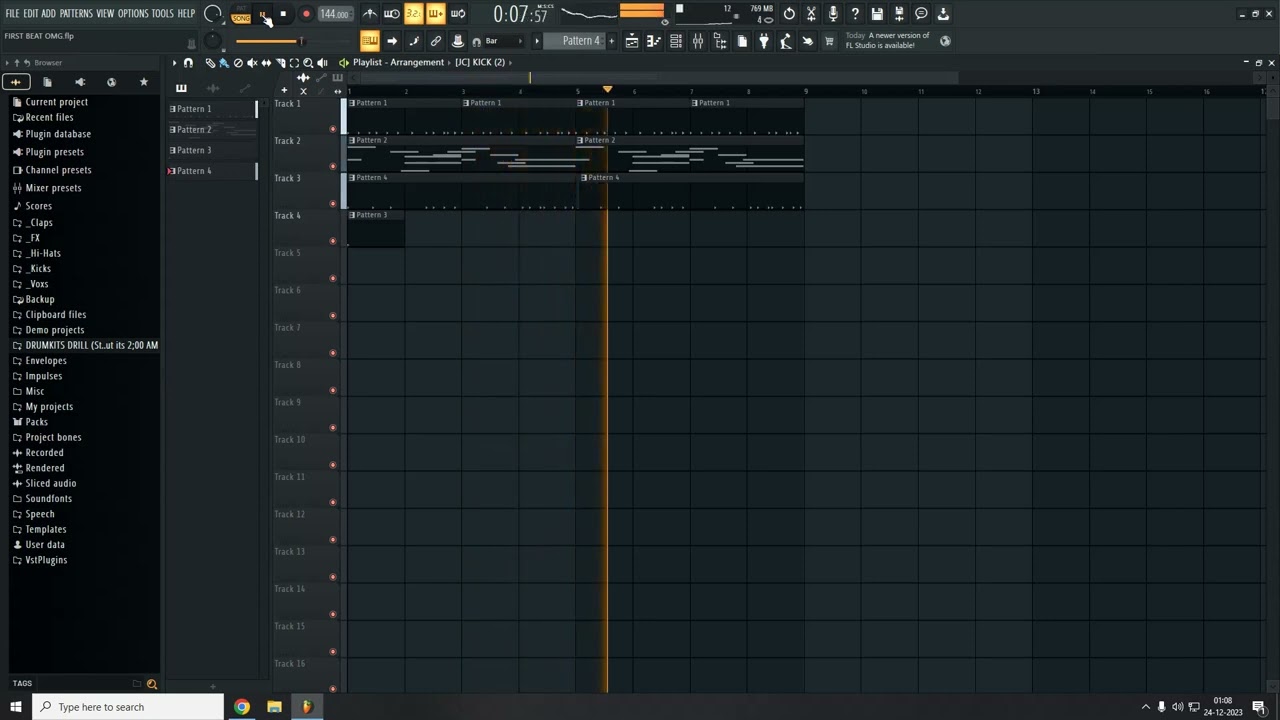Open the newer version available news message
Screen dimensions: 1280x720
click(x=888, y=40)
